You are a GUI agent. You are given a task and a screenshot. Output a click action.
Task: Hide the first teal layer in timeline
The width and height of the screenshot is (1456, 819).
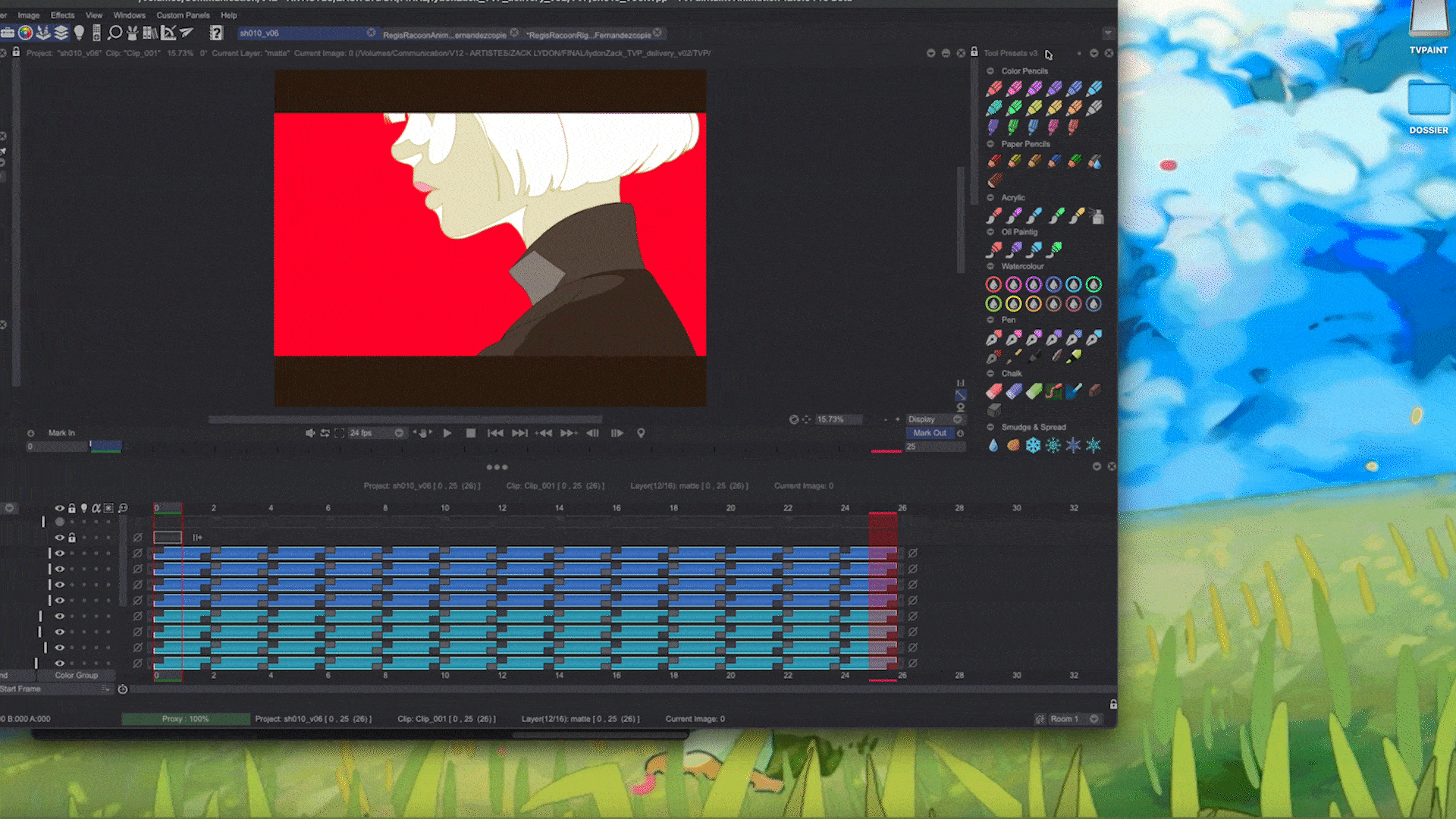coord(59,617)
